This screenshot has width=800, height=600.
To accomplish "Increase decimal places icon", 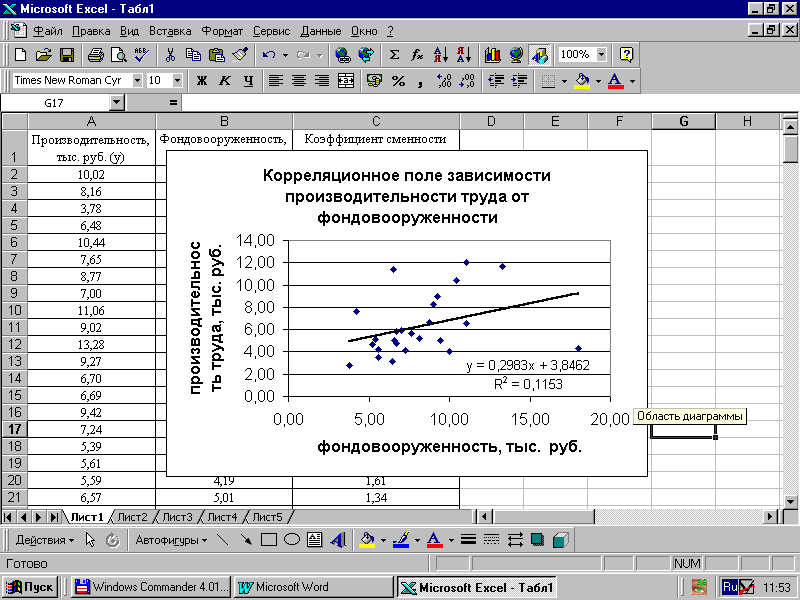I will click(x=444, y=81).
